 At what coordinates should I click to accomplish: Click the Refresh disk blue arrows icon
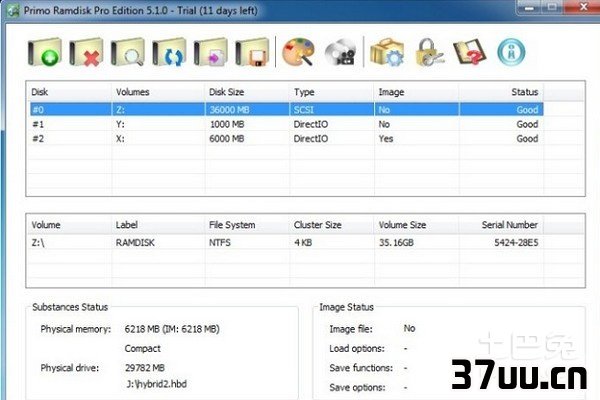(x=169, y=52)
